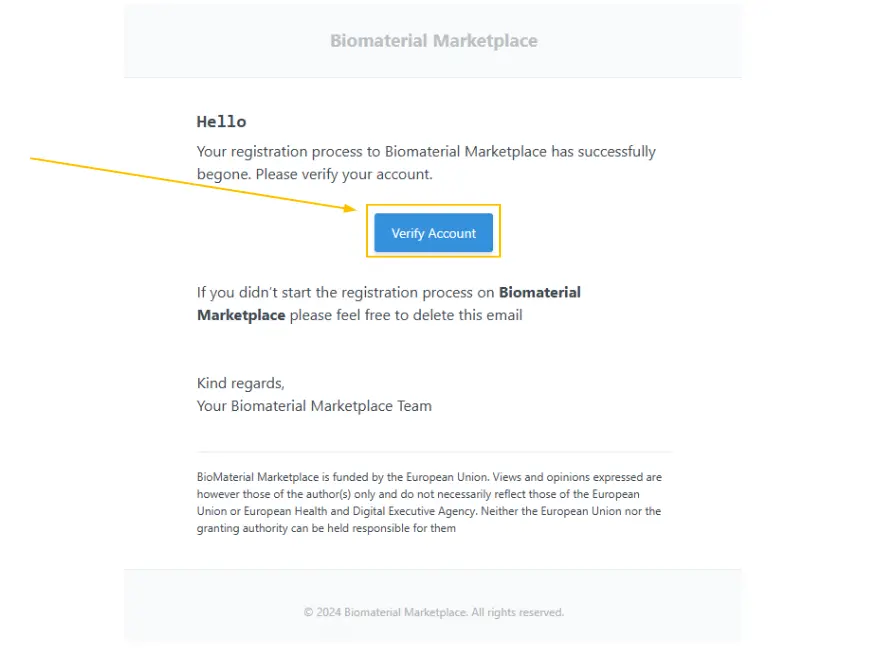
Task: Click the sentence 'Please verify your account.'
Action: [x=344, y=174]
